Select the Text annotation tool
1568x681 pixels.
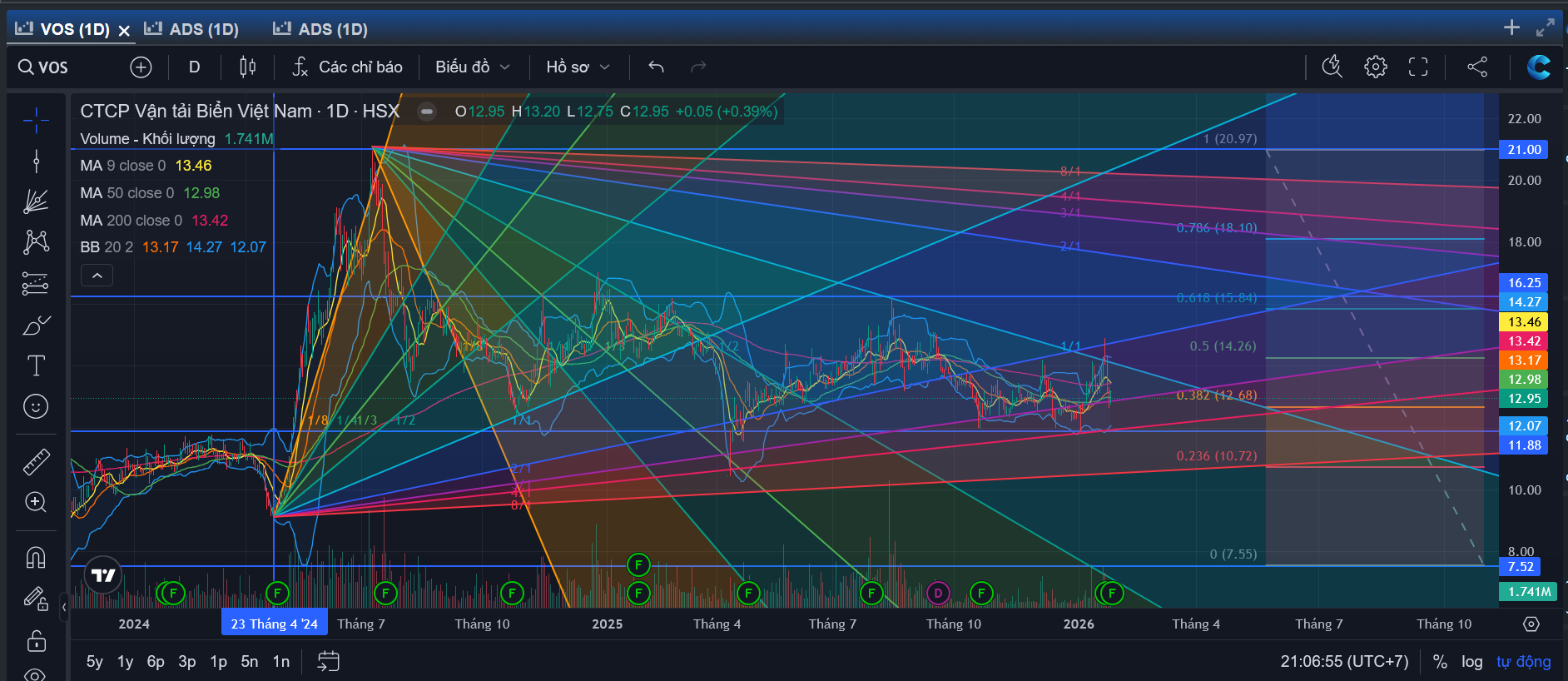(x=36, y=365)
